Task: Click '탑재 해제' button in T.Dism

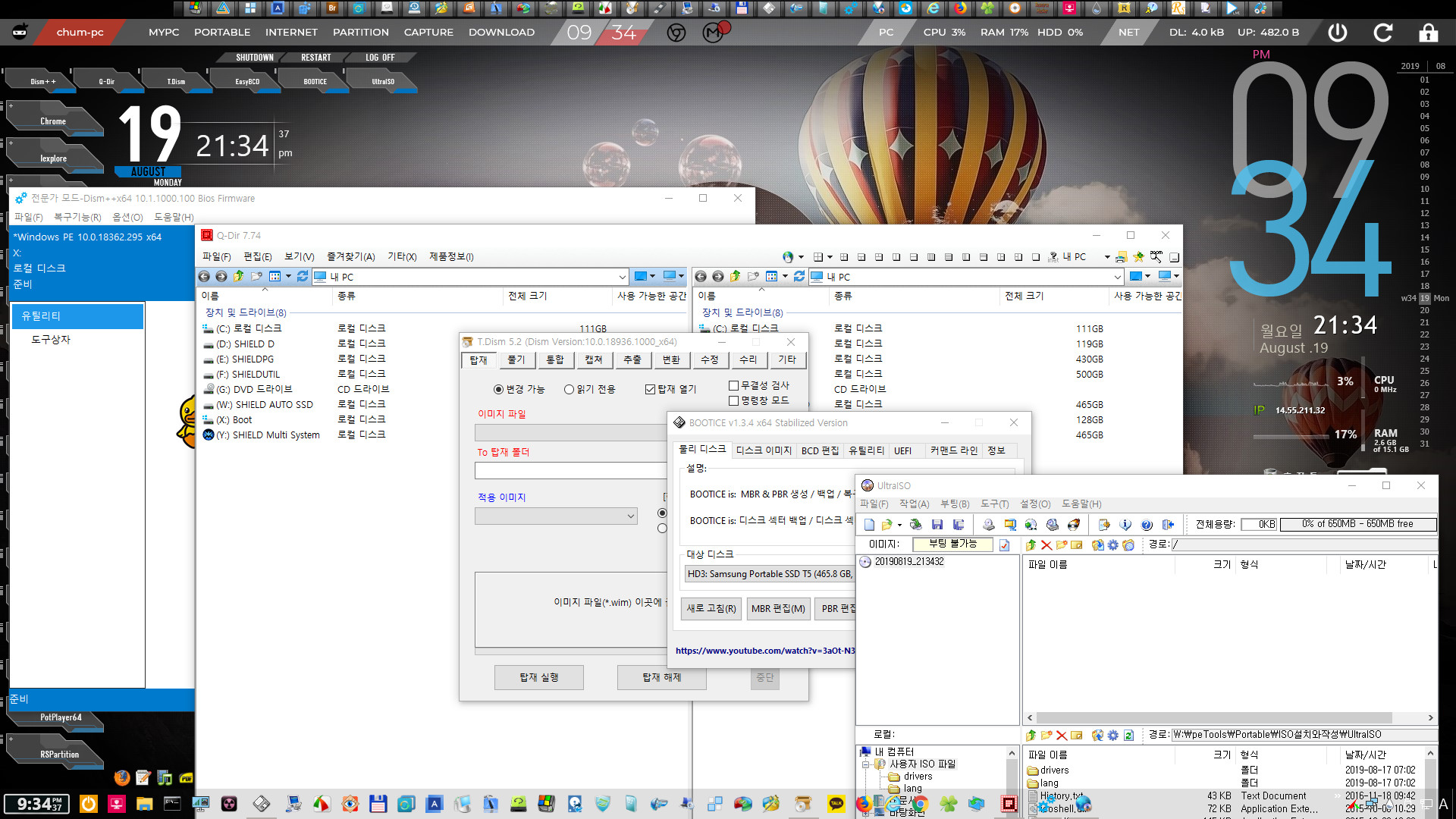Action: pos(662,677)
